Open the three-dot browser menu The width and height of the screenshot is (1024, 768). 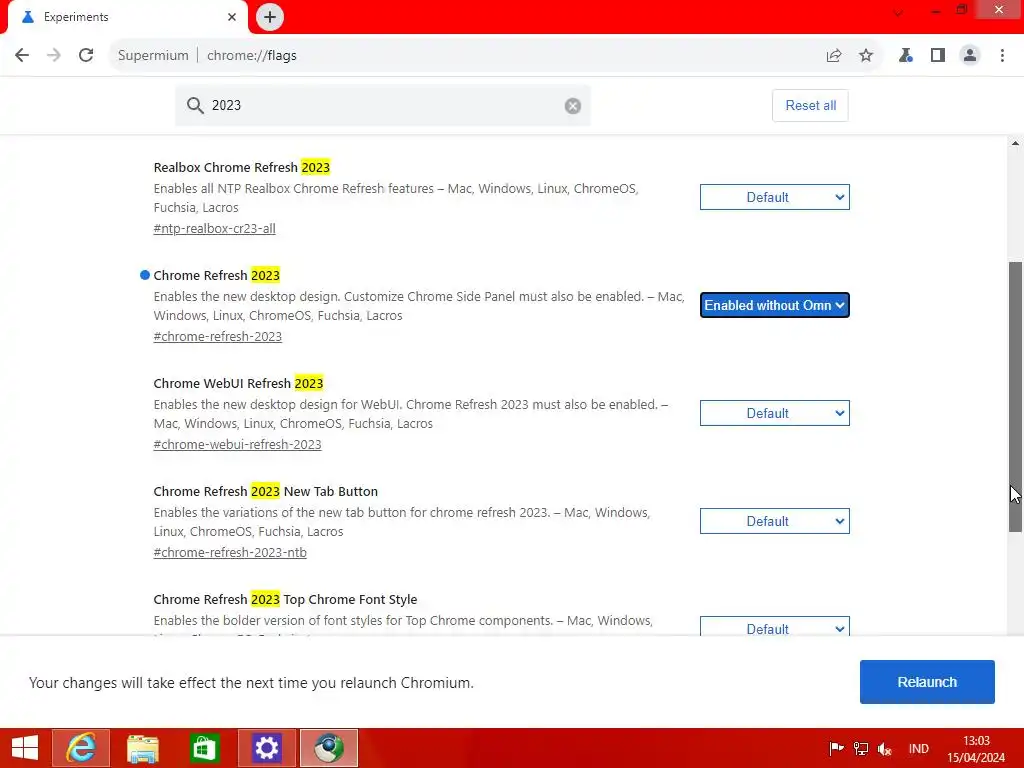click(x=1002, y=56)
